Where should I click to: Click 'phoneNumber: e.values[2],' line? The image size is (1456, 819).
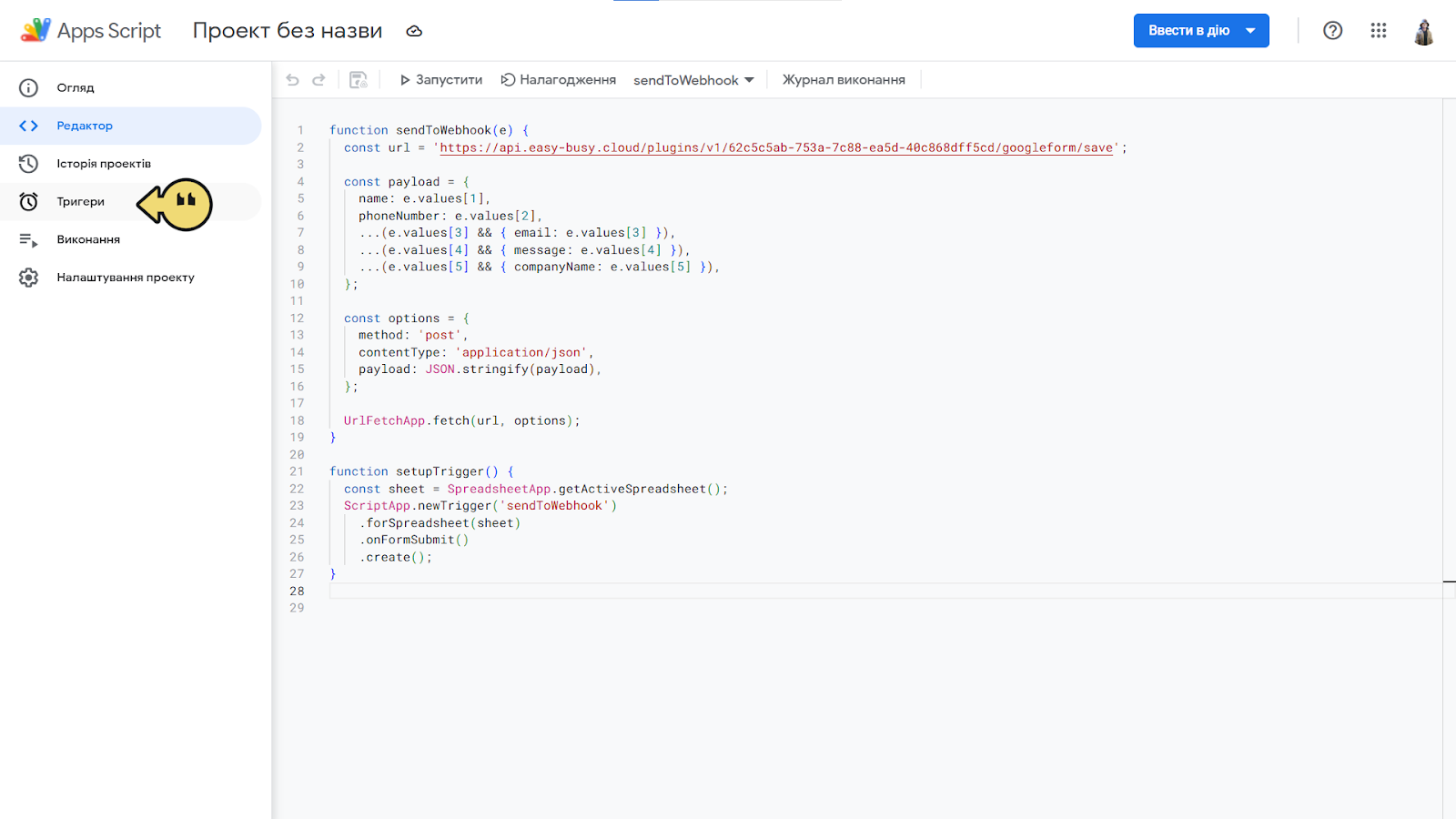pyautogui.click(x=450, y=216)
